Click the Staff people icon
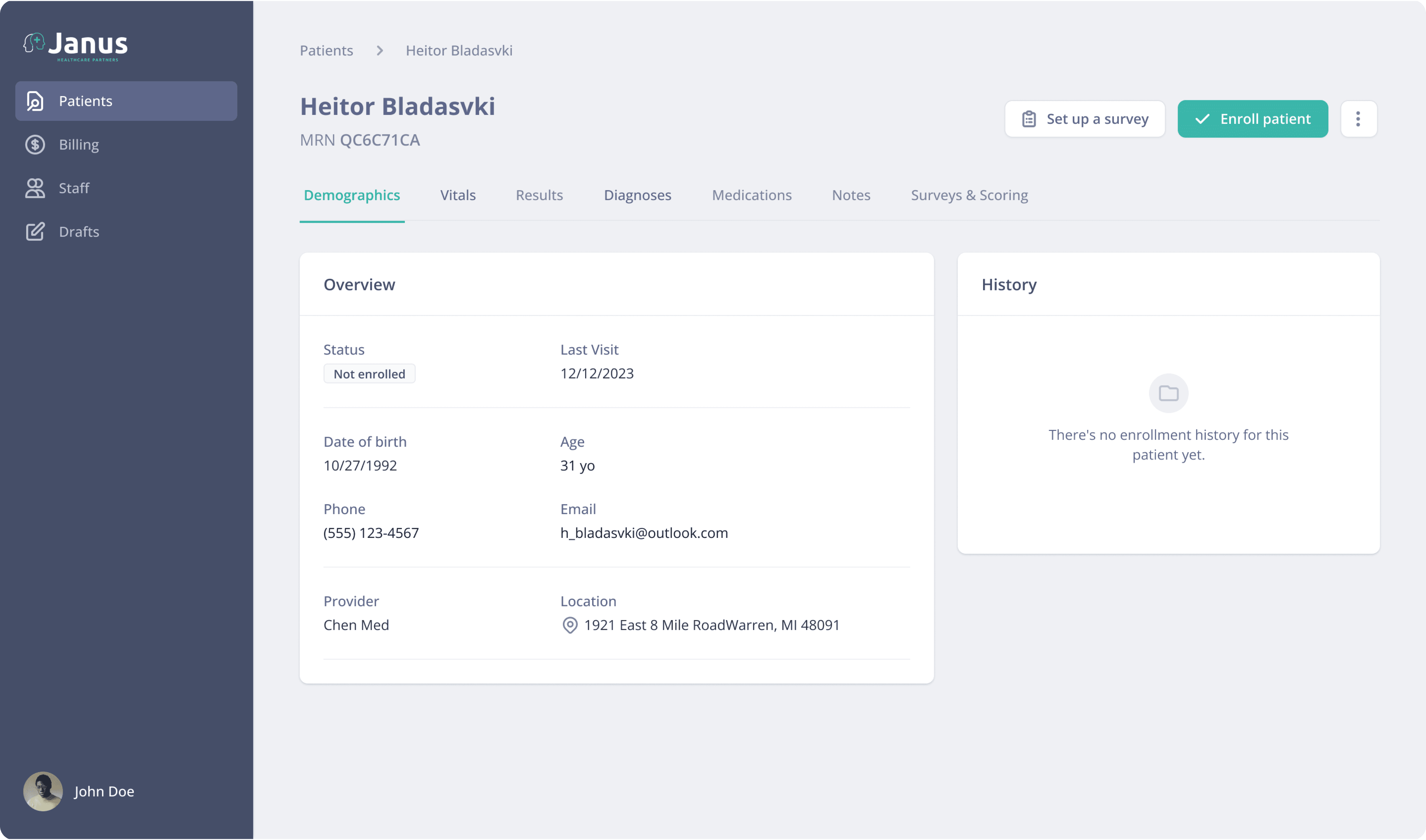The image size is (1426, 840). pyautogui.click(x=35, y=188)
